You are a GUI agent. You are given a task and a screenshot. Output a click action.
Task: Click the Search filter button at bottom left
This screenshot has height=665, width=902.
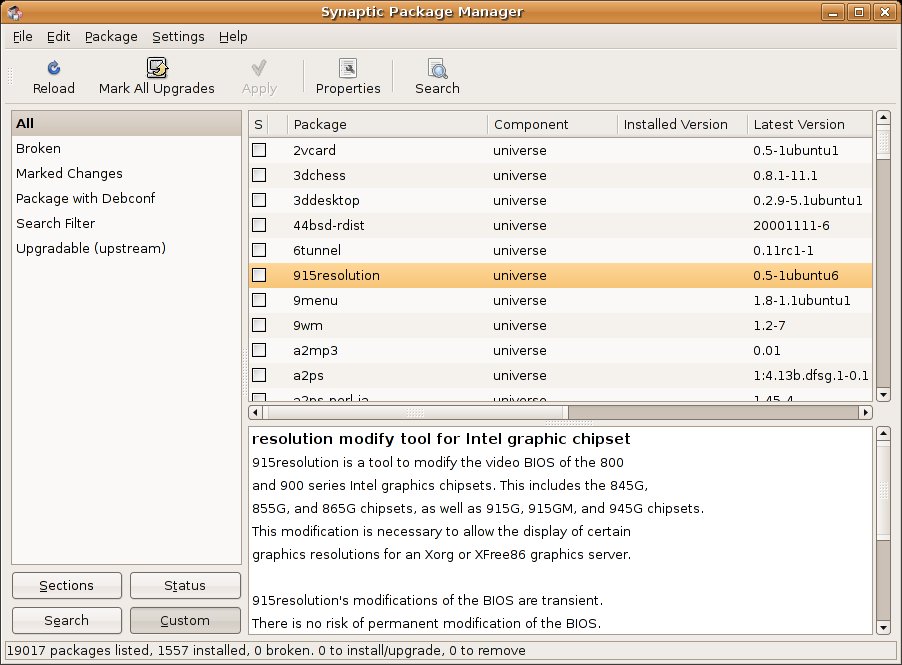[x=67, y=621]
